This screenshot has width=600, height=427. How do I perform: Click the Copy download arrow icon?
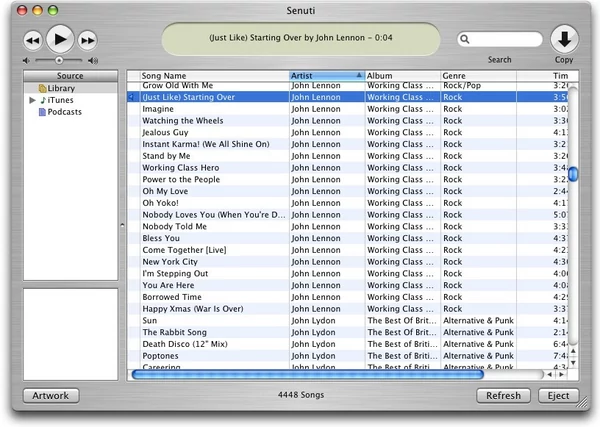coord(564,39)
